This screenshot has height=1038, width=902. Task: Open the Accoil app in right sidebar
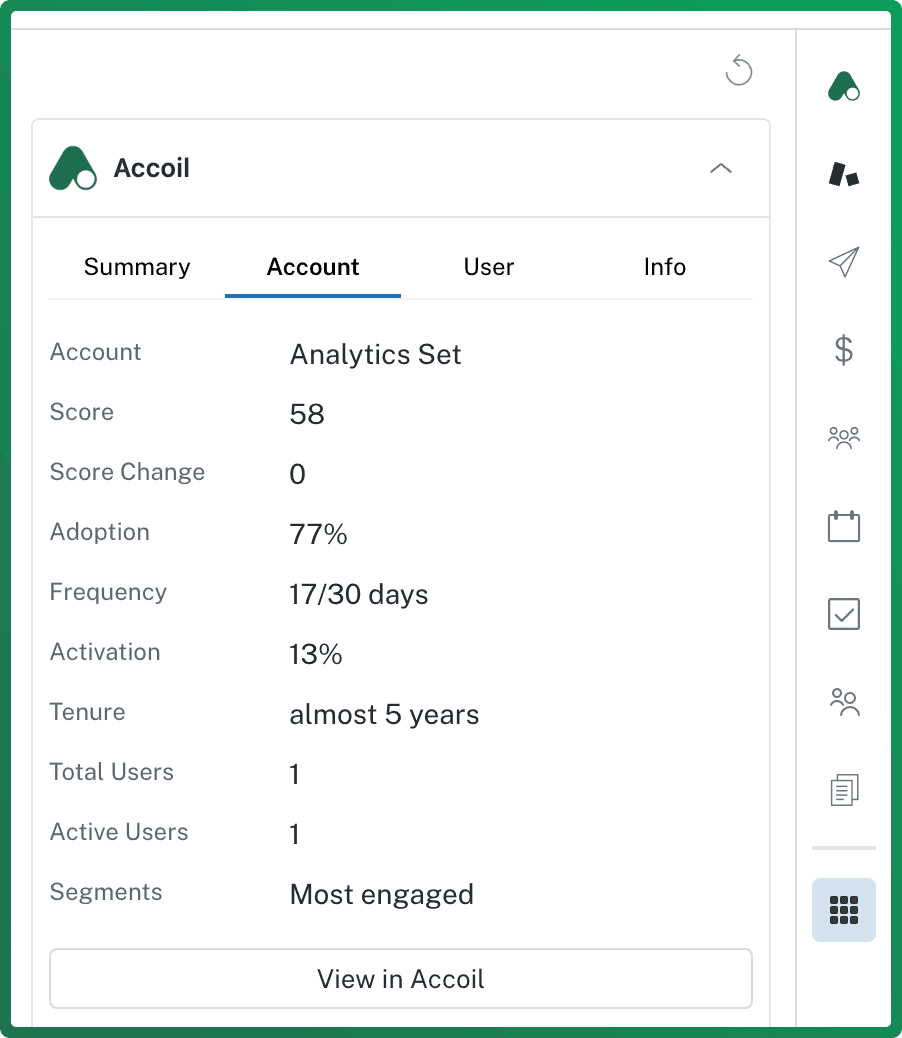844,86
